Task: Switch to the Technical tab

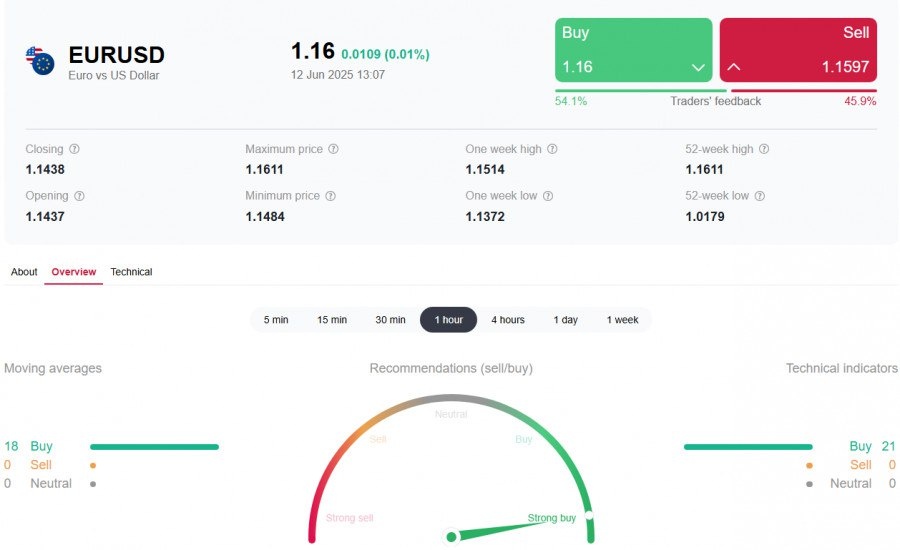Action: 131,272
